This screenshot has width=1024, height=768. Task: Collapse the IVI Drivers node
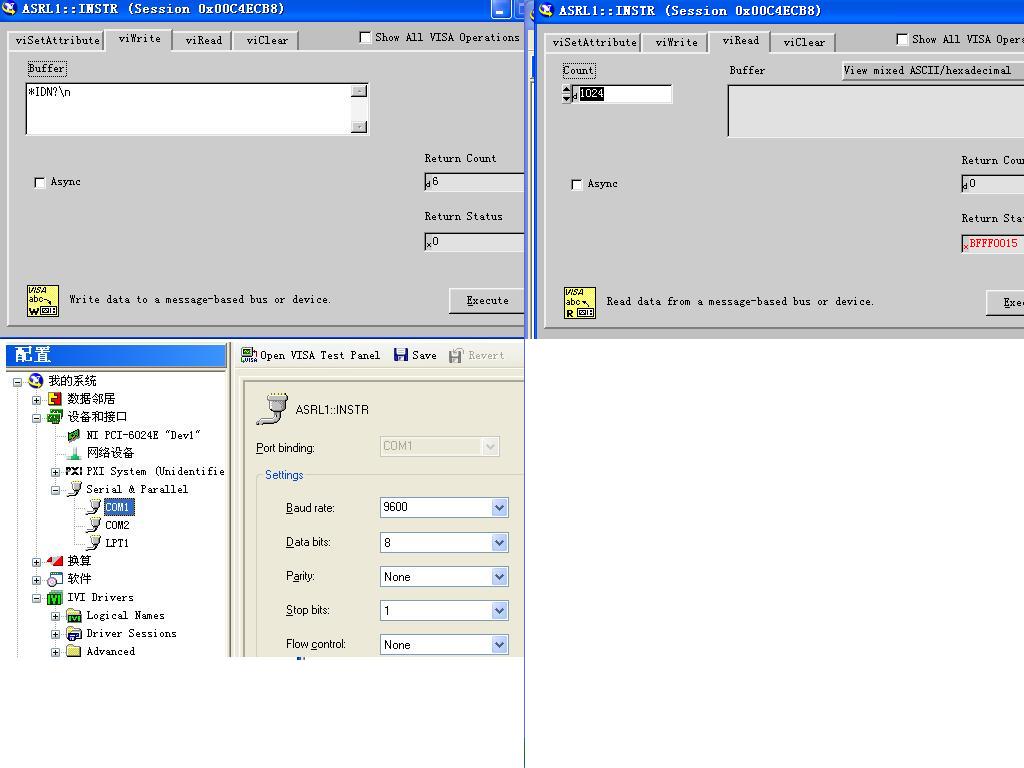click(x=37, y=598)
